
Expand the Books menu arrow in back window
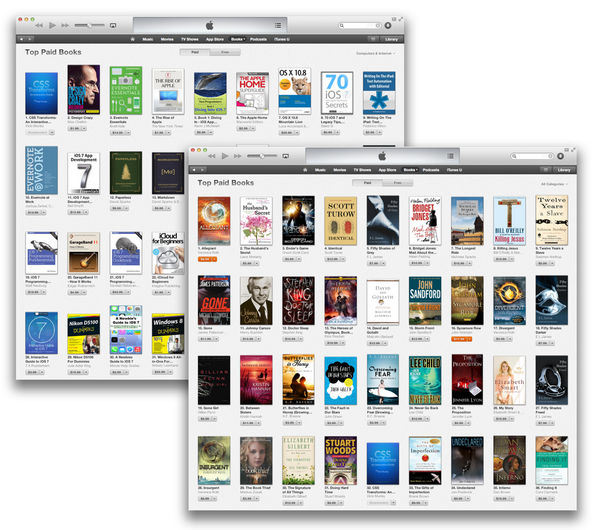coord(244,39)
